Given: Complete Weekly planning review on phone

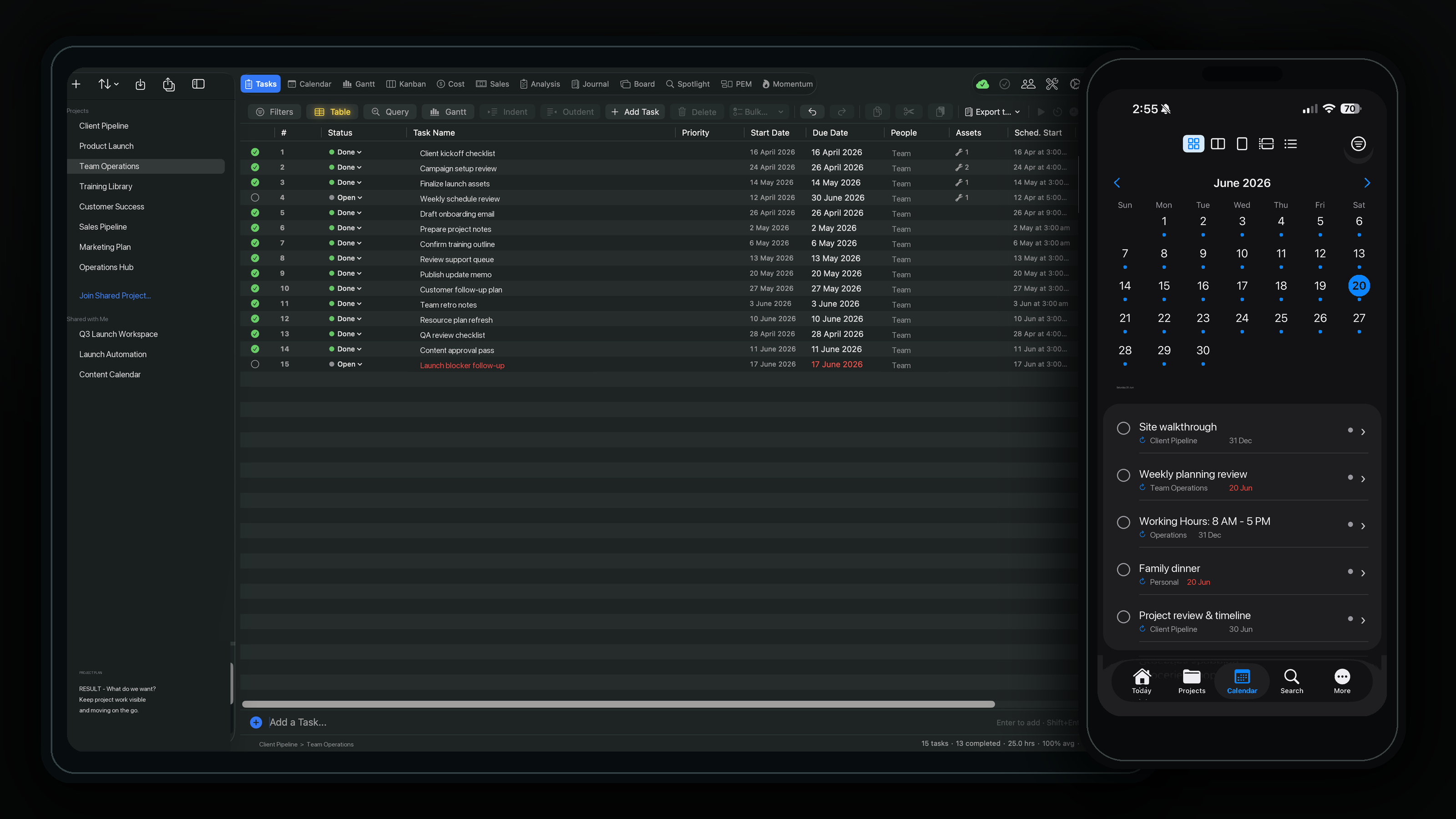Looking at the screenshot, I should (x=1124, y=475).
